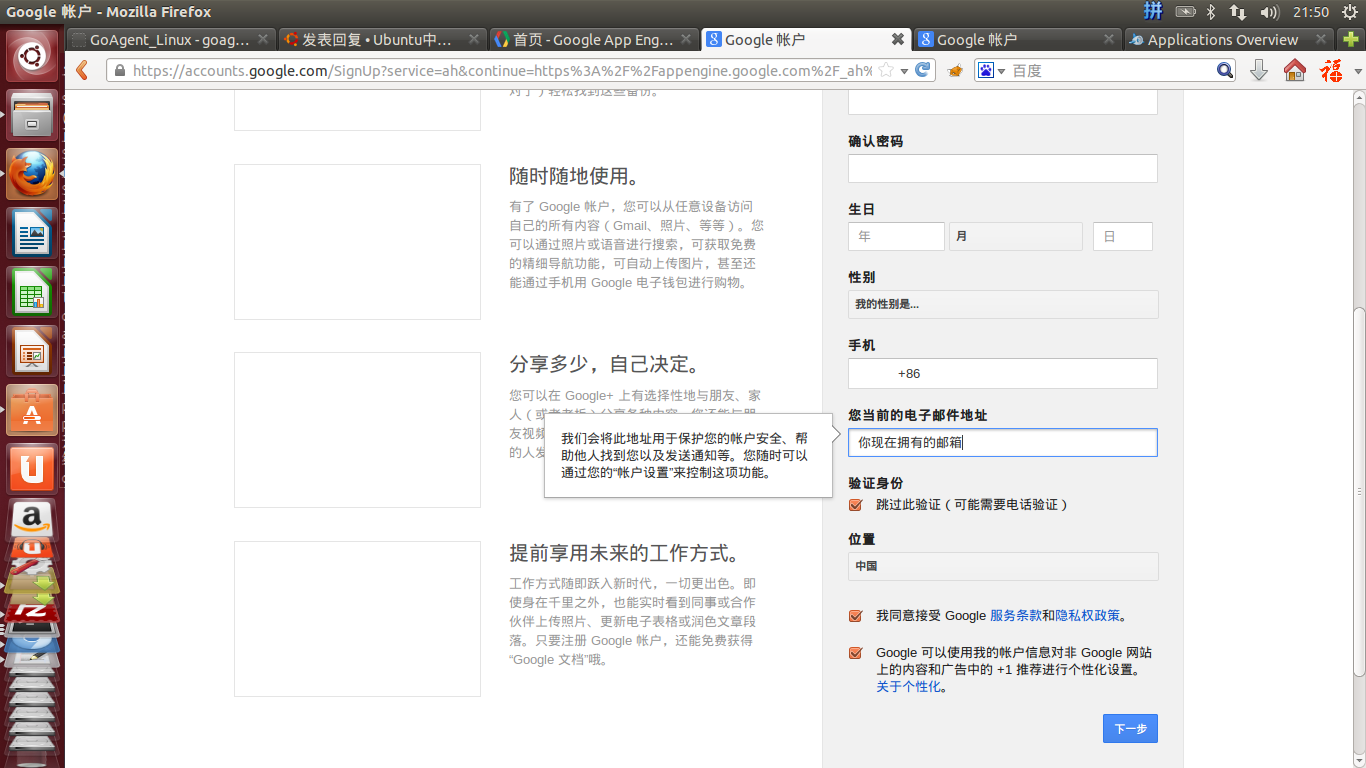Click the 确认密码 confirm password field
This screenshot has height=768, width=1366.
point(1003,168)
